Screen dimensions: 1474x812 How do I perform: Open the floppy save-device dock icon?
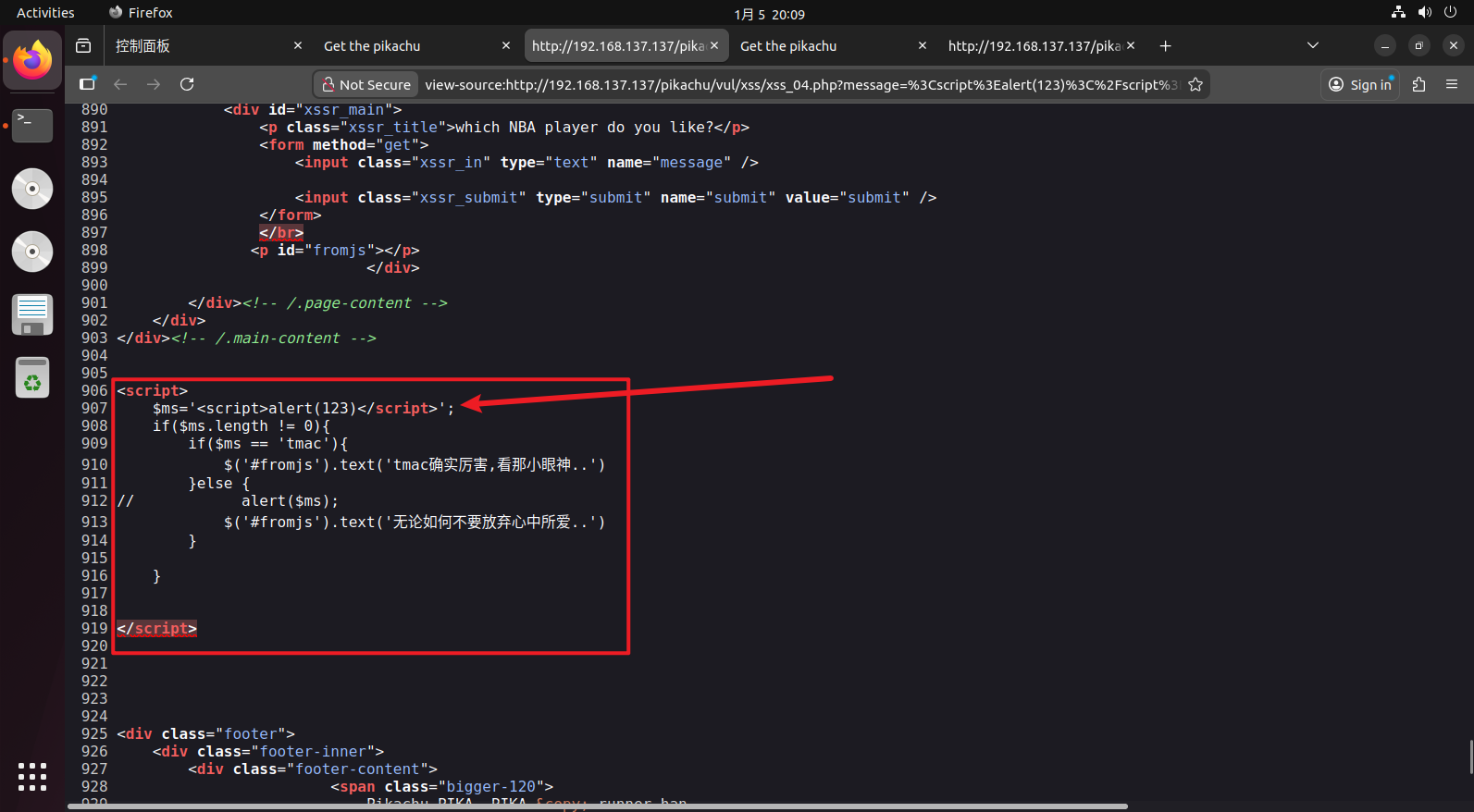click(32, 314)
